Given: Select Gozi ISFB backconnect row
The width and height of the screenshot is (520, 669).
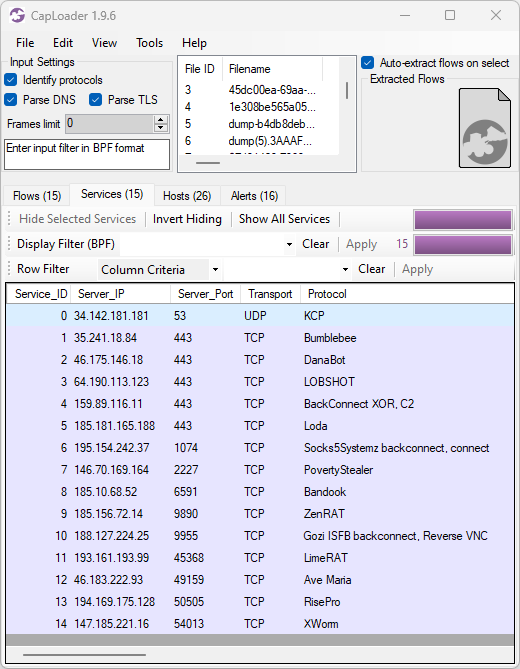Looking at the screenshot, I should click(260, 536).
